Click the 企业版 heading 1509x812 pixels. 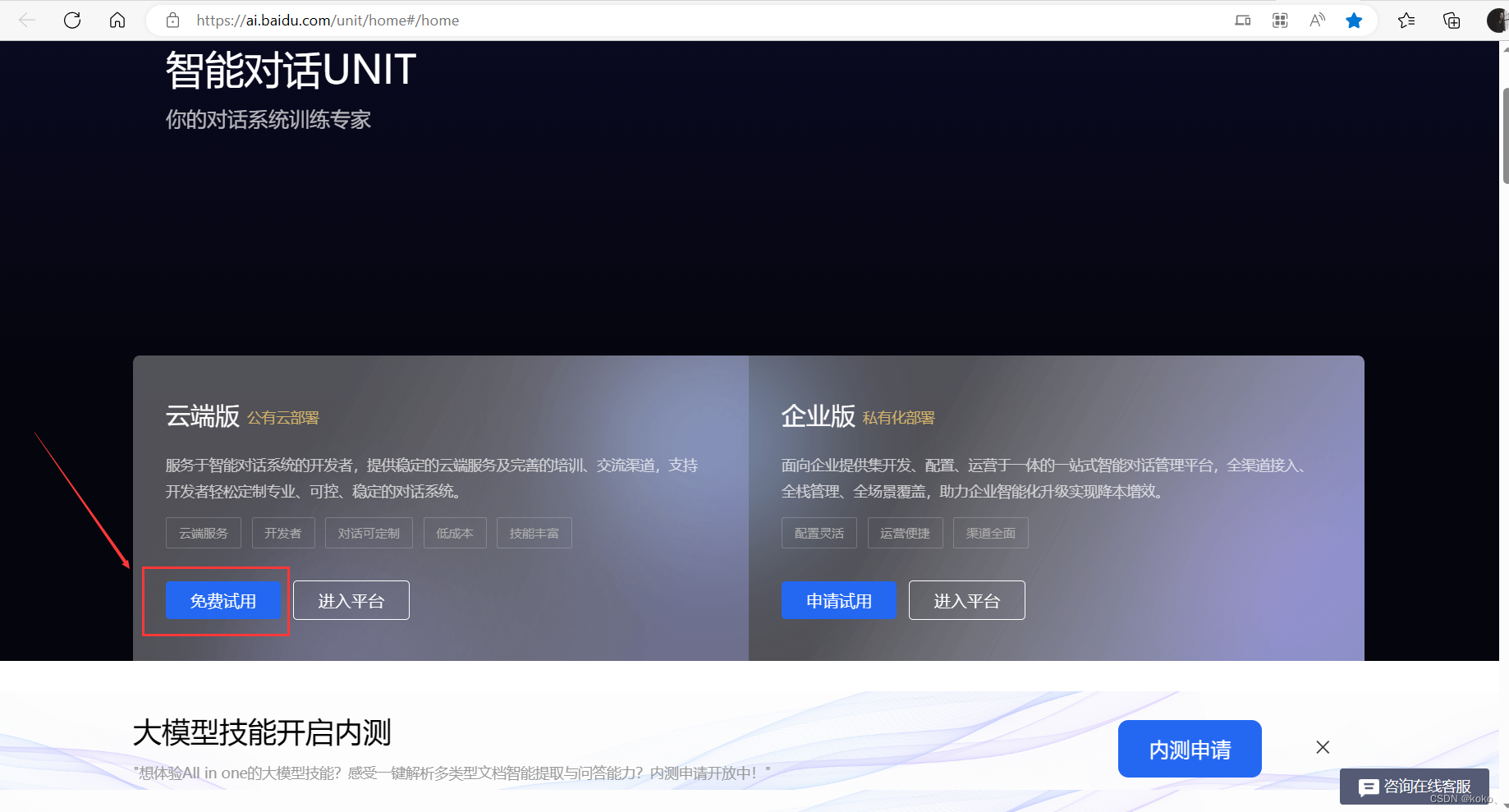click(x=819, y=416)
